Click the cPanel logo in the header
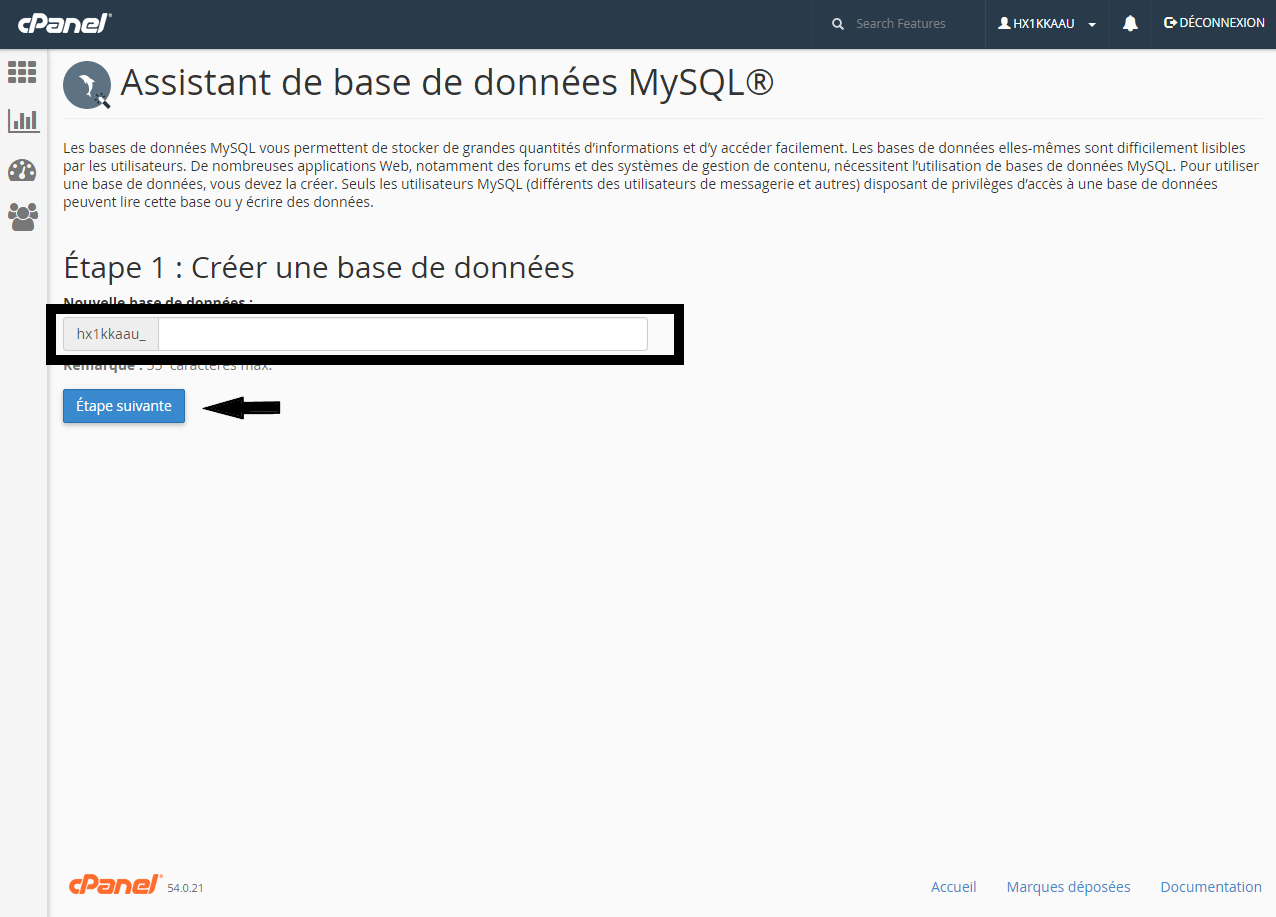The image size is (1276, 917). coord(65,23)
